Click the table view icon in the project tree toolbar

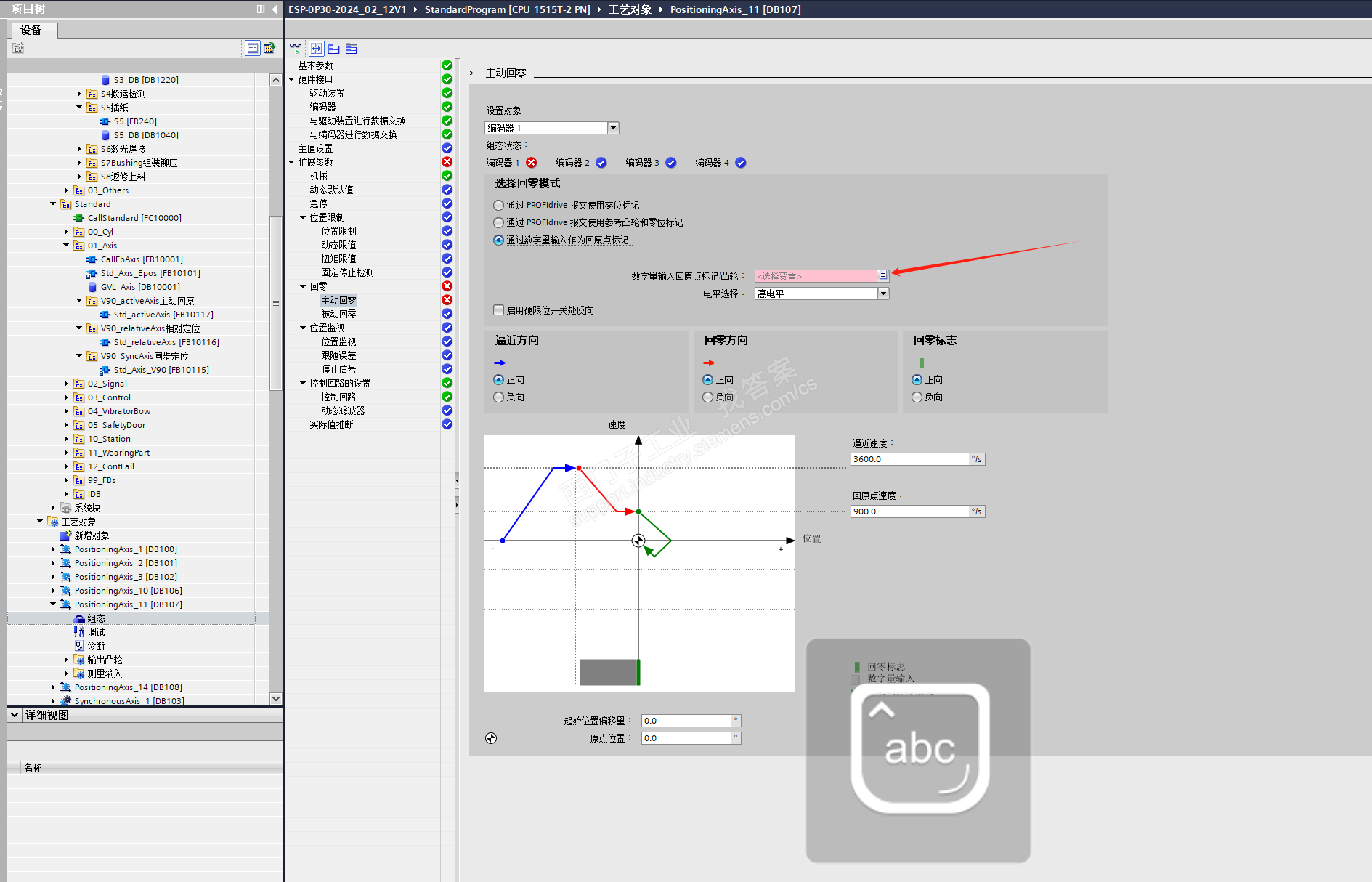[x=253, y=48]
